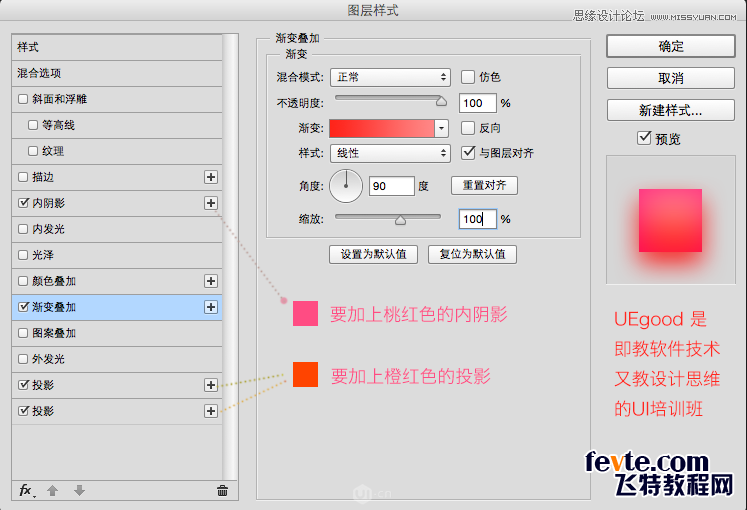The image size is (747, 510).
Task: Uncheck the 预览 checkbox
Action: coord(645,138)
